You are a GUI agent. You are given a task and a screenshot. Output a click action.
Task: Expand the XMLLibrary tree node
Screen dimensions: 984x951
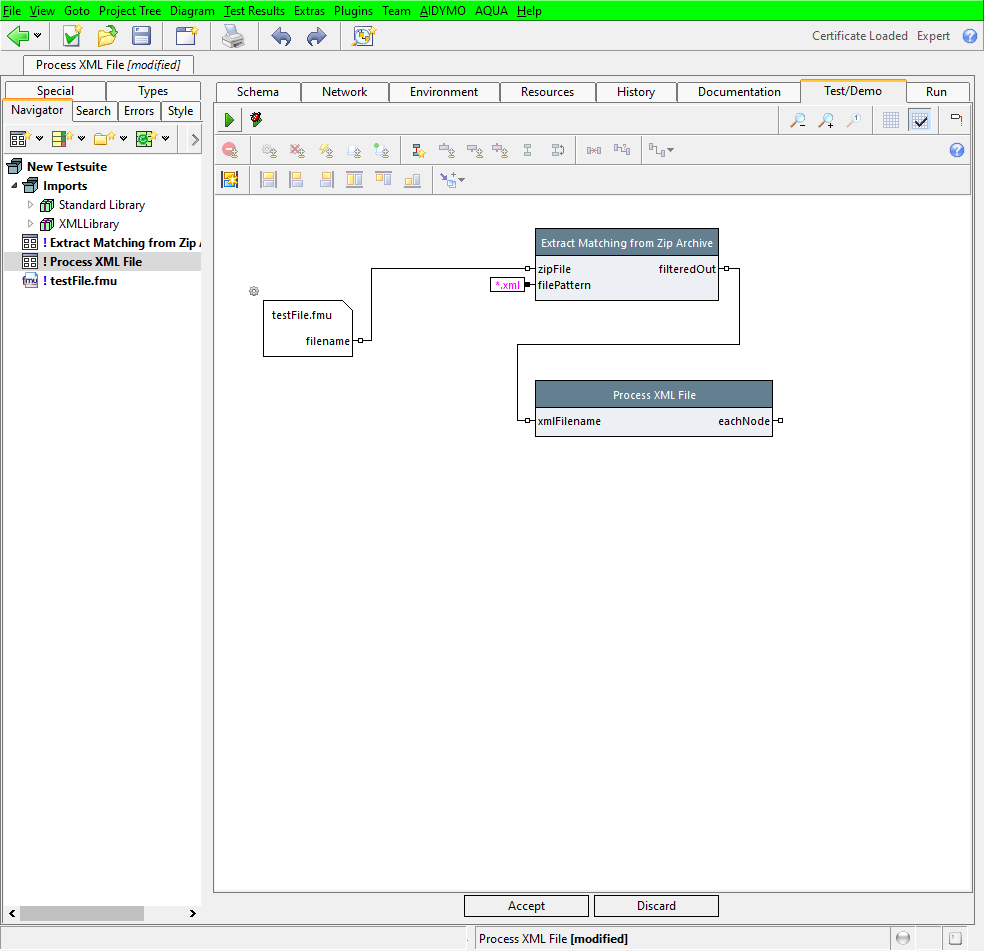(30, 224)
